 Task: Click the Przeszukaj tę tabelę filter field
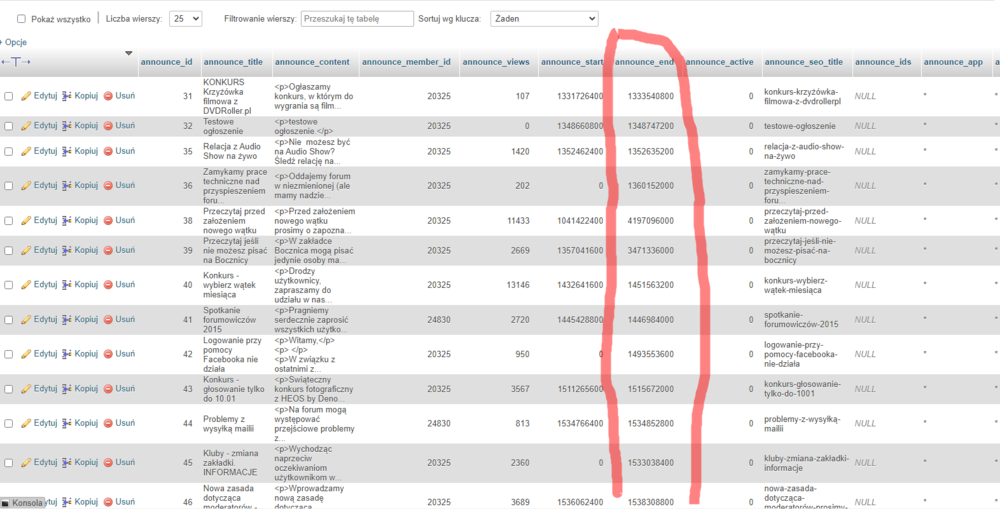tap(356, 19)
